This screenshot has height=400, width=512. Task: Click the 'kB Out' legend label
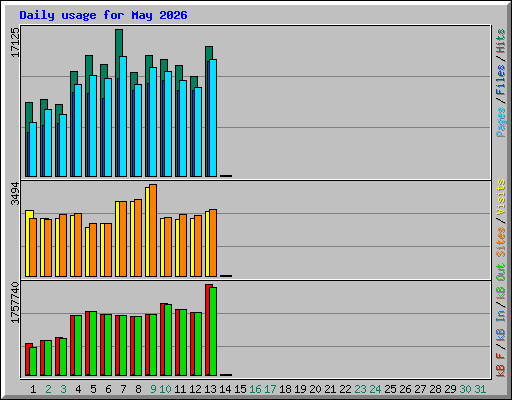500,281
